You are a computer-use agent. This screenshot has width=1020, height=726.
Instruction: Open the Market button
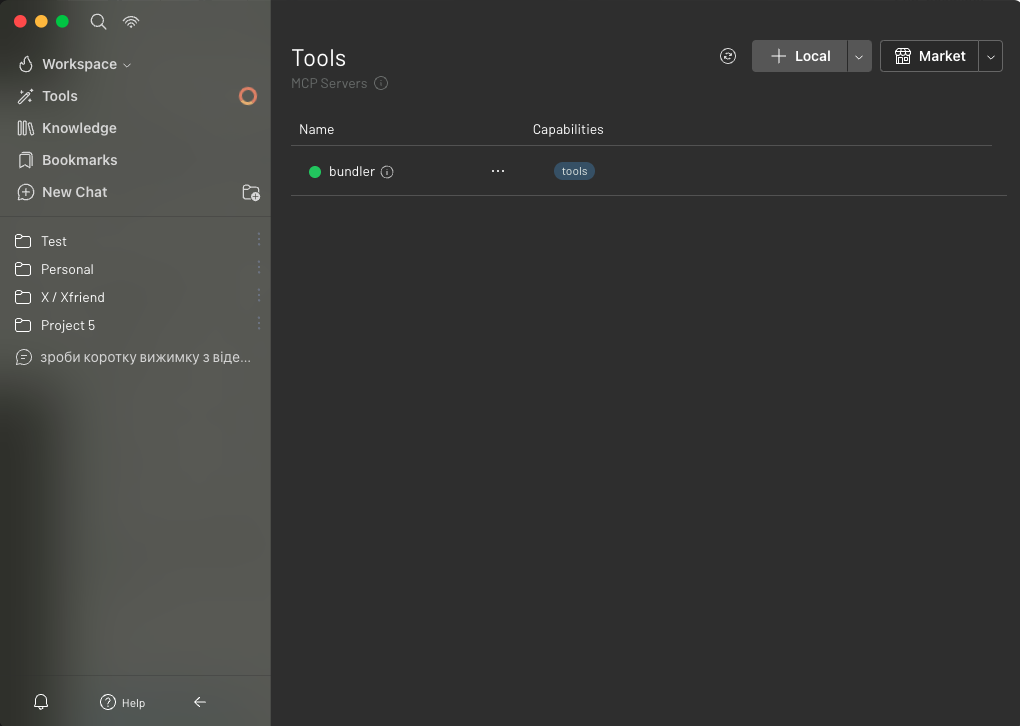tap(929, 56)
